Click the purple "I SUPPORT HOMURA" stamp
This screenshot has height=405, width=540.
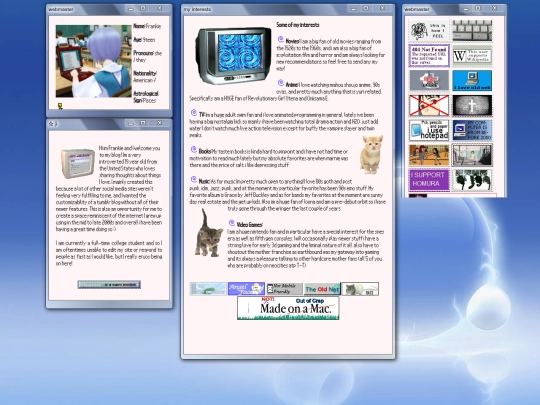(x=429, y=179)
